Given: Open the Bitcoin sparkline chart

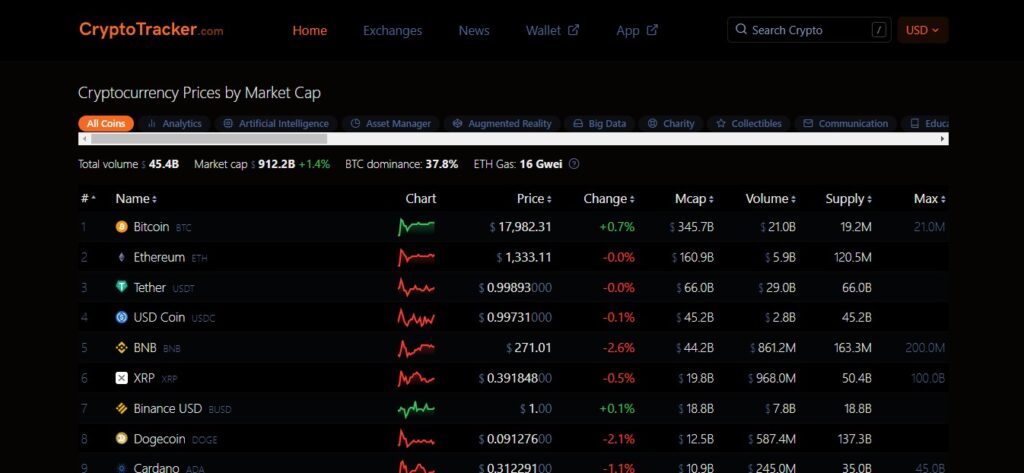Looking at the screenshot, I should point(416,227).
